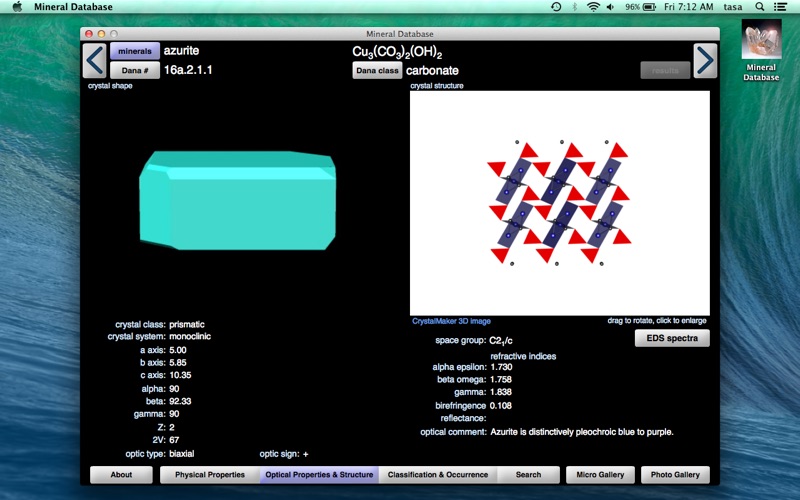Click the minerals button

pyautogui.click(x=135, y=51)
